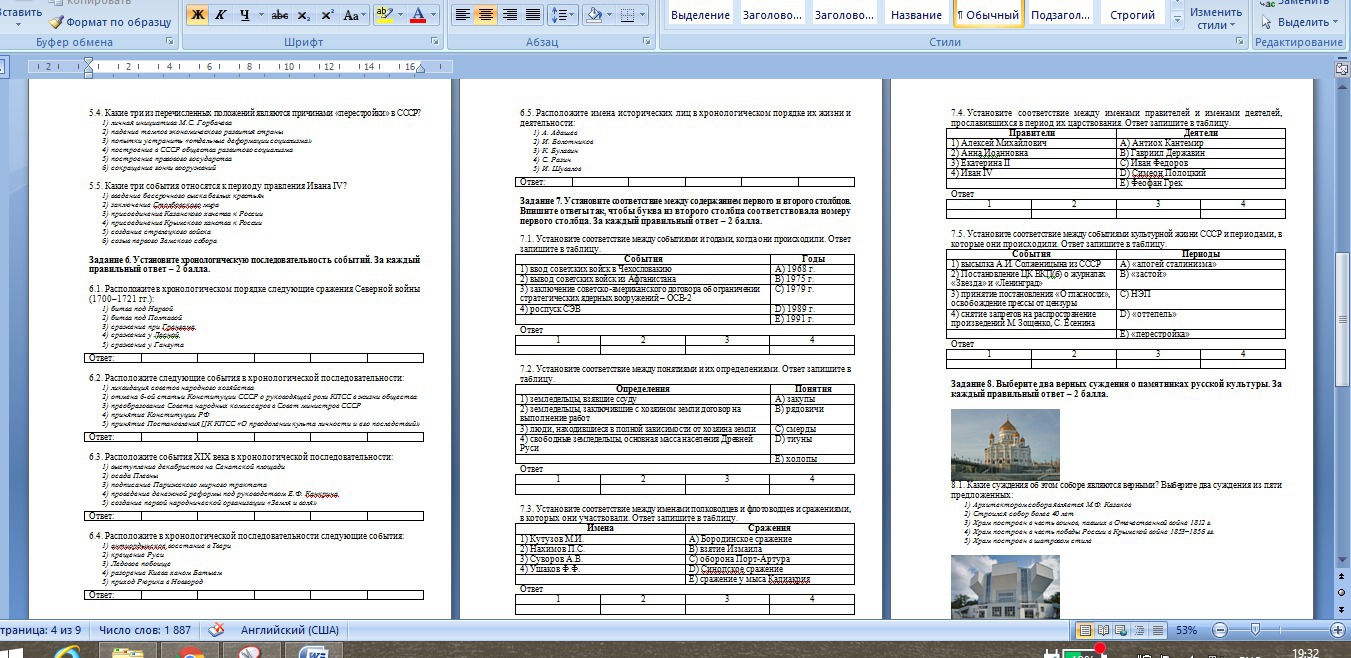The height and width of the screenshot is (658, 1351).
Task: Choose the Название style from gallery
Action: pos(914,15)
